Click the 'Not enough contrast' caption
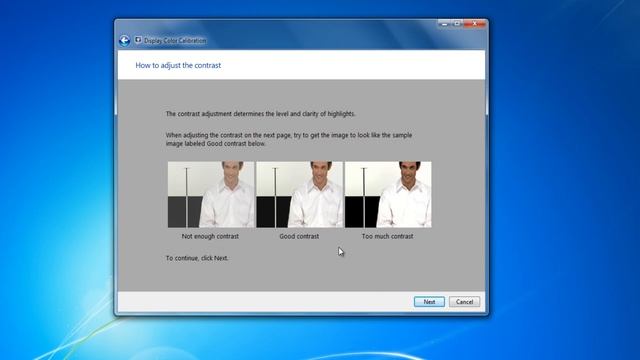The image size is (640, 360). click(210, 236)
